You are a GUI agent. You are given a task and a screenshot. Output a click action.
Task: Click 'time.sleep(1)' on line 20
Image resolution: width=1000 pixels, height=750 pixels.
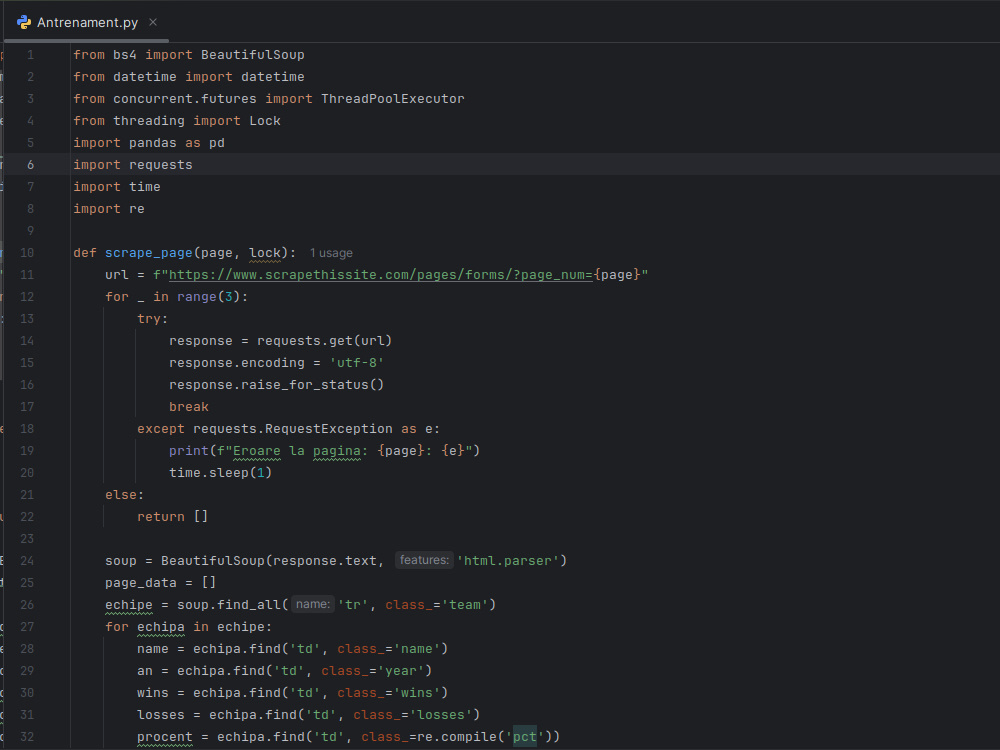point(221,473)
